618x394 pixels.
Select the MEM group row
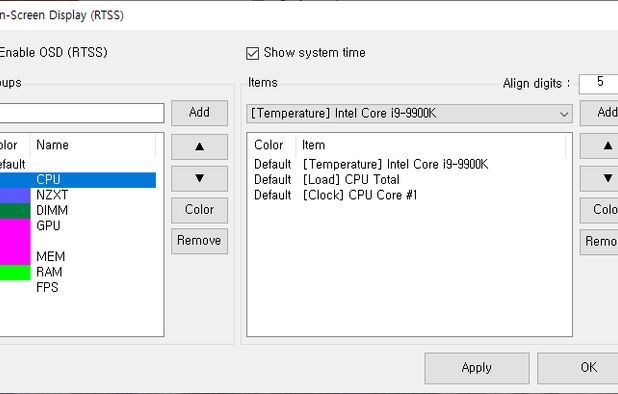point(78,256)
